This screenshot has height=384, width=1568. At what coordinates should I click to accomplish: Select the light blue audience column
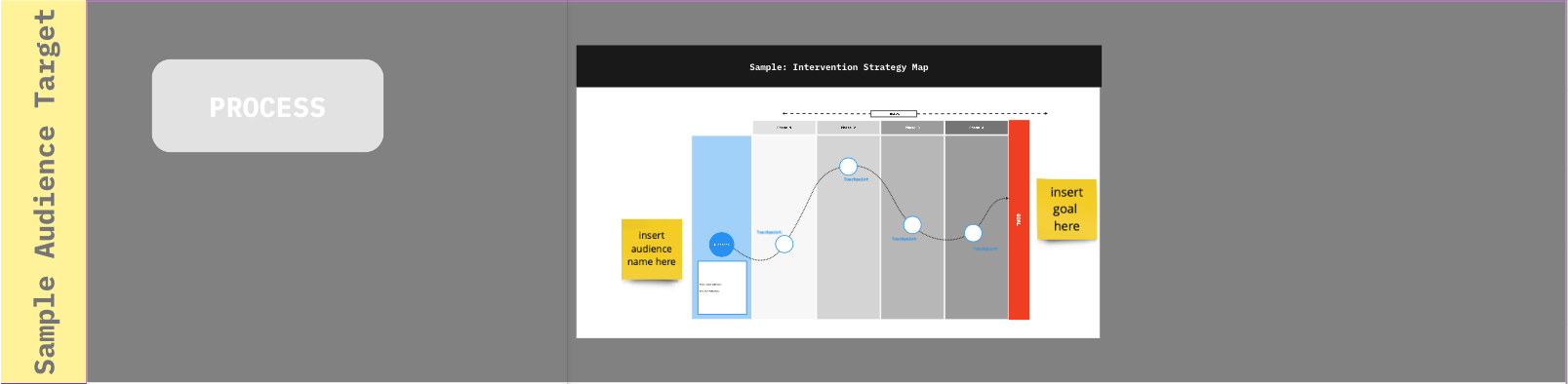point(722,227)
